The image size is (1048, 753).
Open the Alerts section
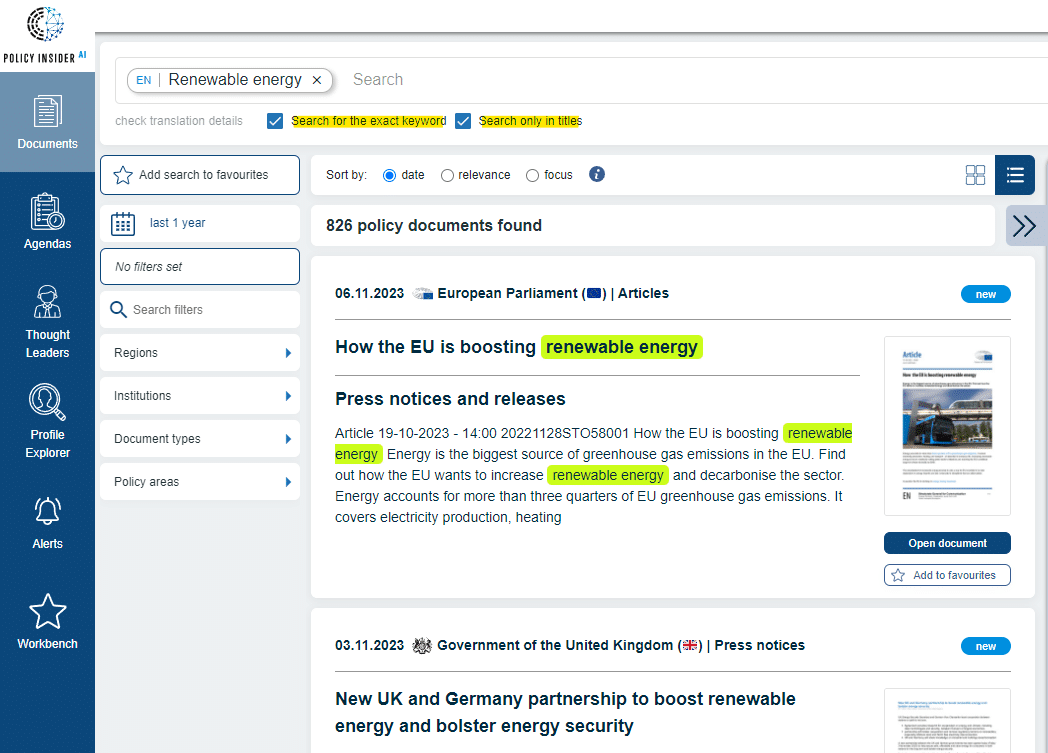coord(47,520)
